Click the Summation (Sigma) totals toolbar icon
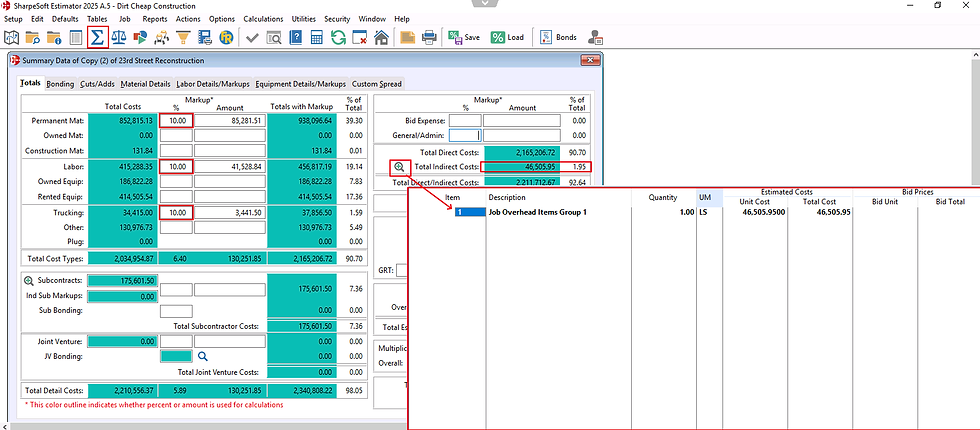 point(98,38)
